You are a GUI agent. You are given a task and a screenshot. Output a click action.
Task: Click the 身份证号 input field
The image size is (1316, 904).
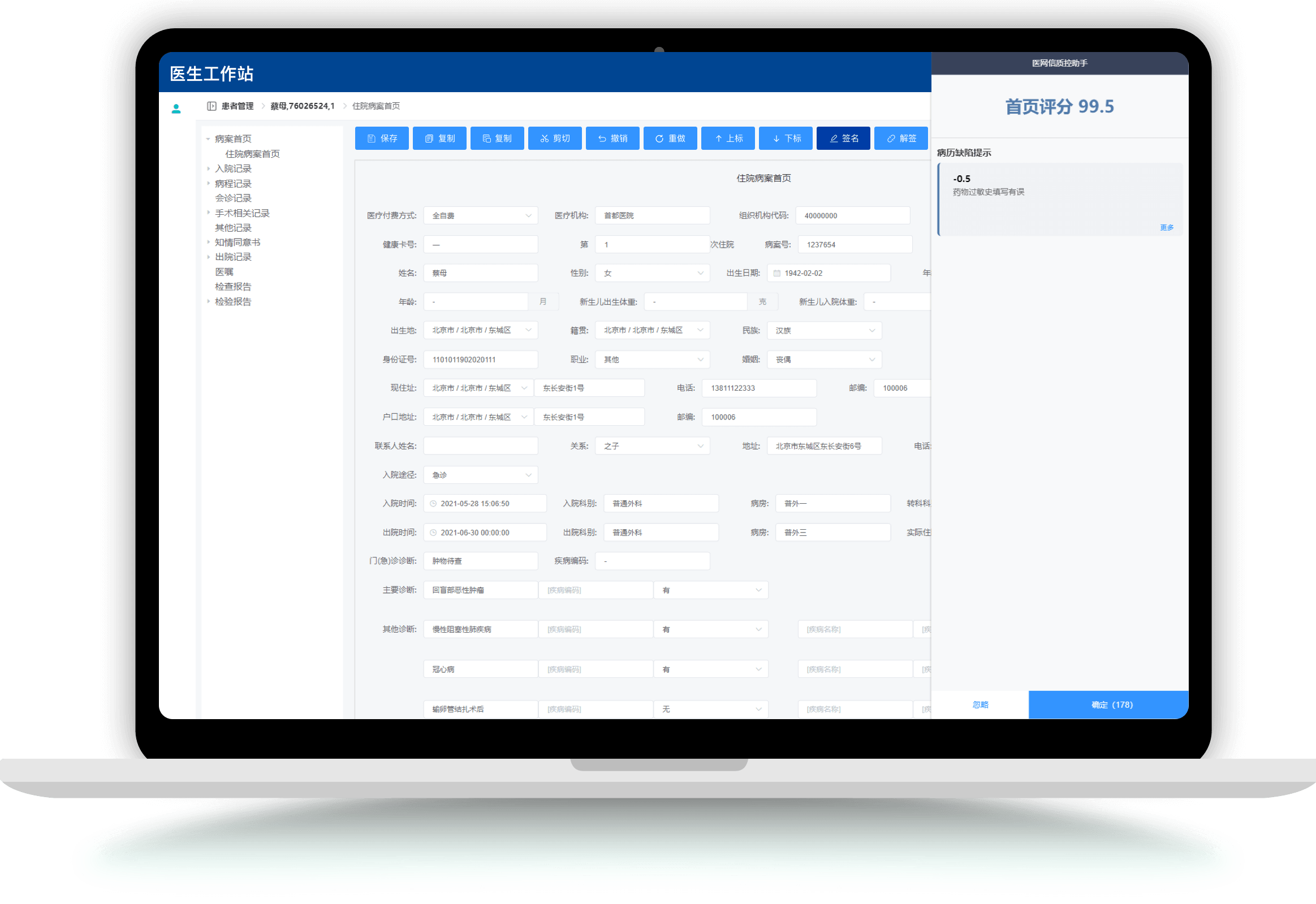click(480, 360)
